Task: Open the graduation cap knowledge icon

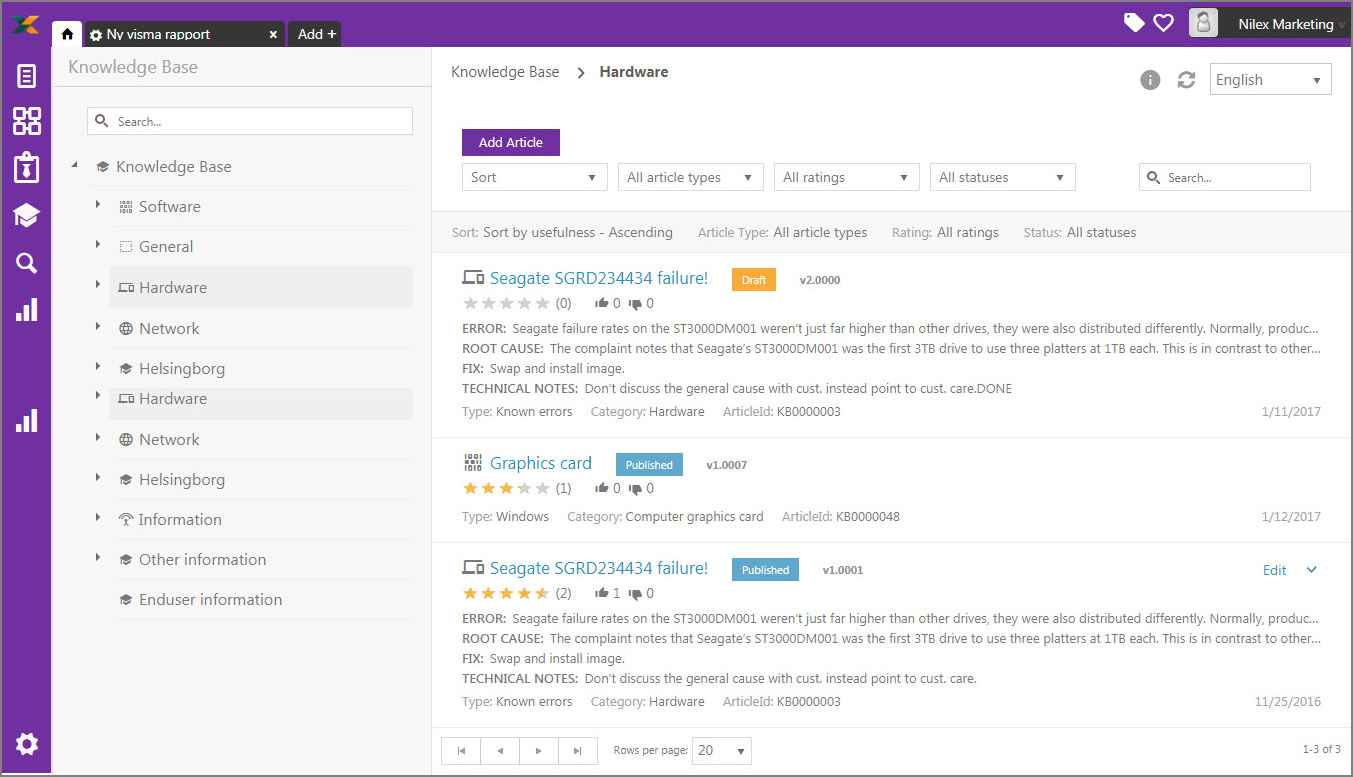Action: coord(26,216)
